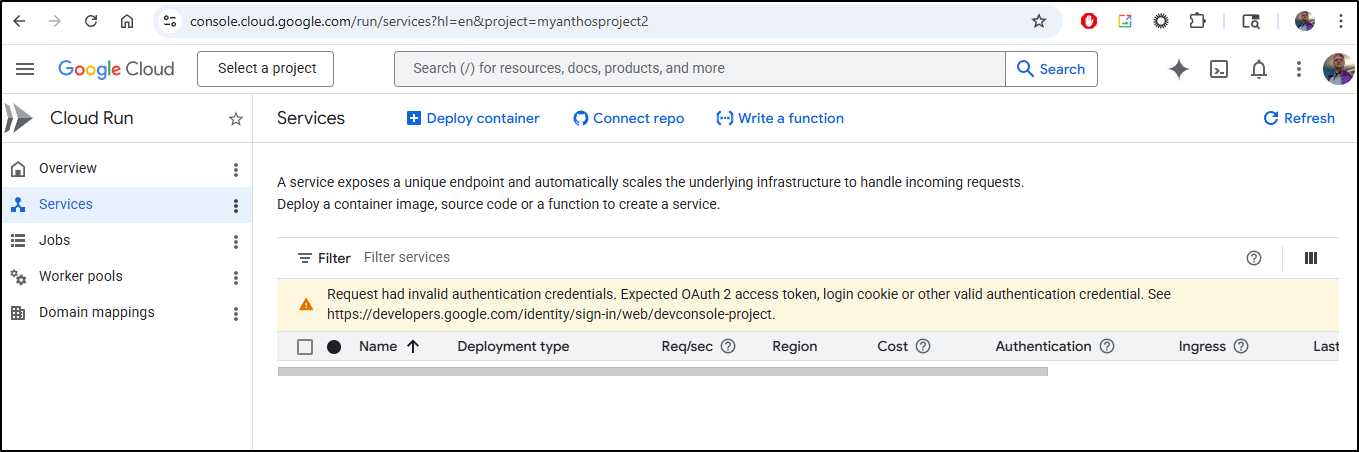Go to Worker pools in sidebar
This screenshot has width=1359, height=452.
pyautogui.click(x=80, y=276)
